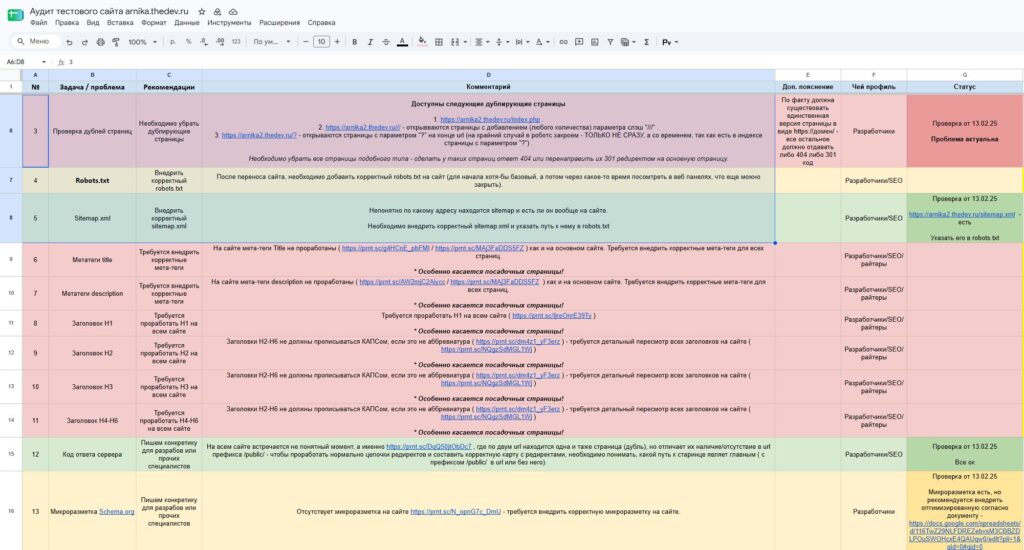
Task: Open the font family dropdown 'По ум...'
Action: click(272, 42)
